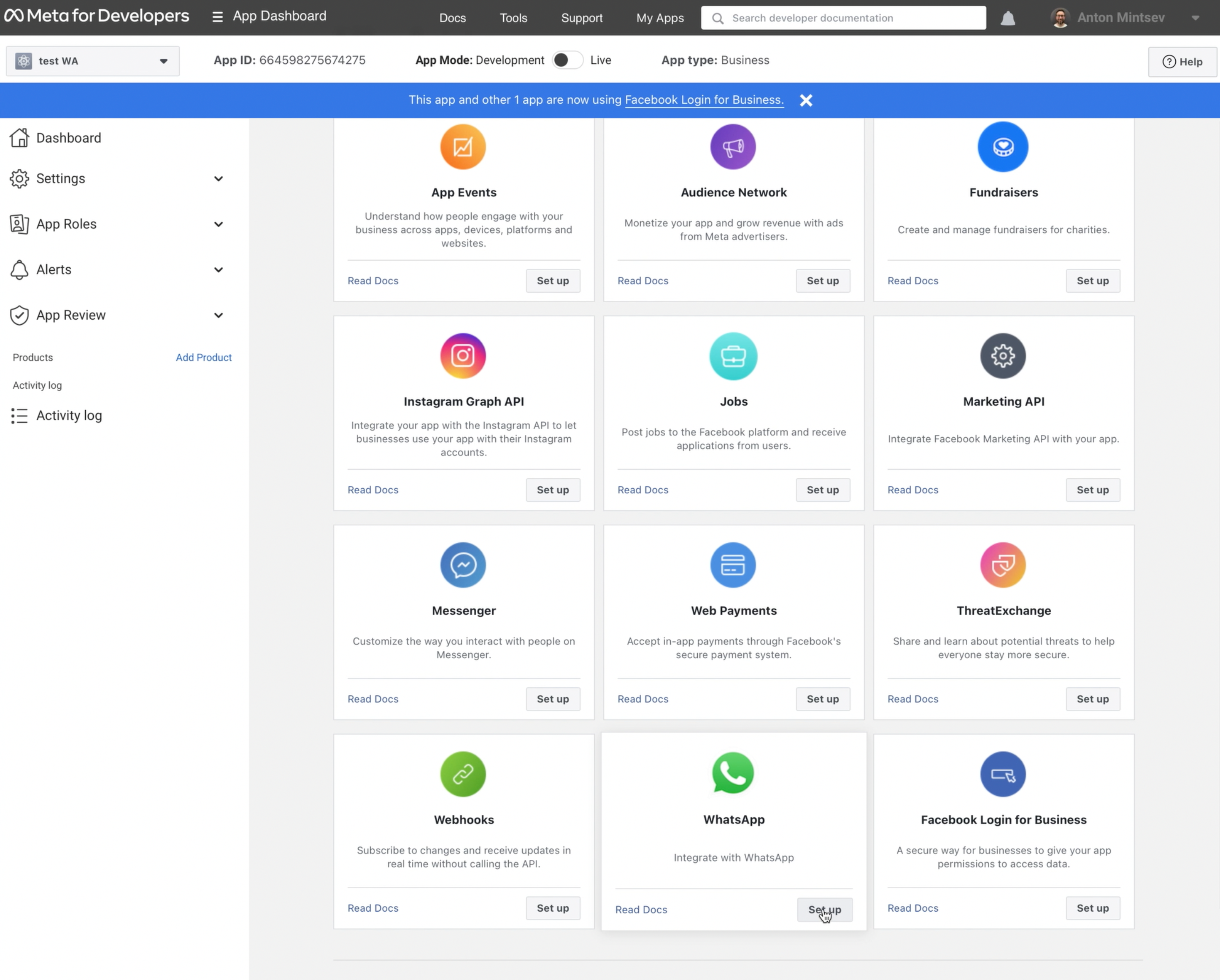Screen dimensions: 1220x980
Task: Dismiss the blue banner with X
Action: [x=806, y=100]
